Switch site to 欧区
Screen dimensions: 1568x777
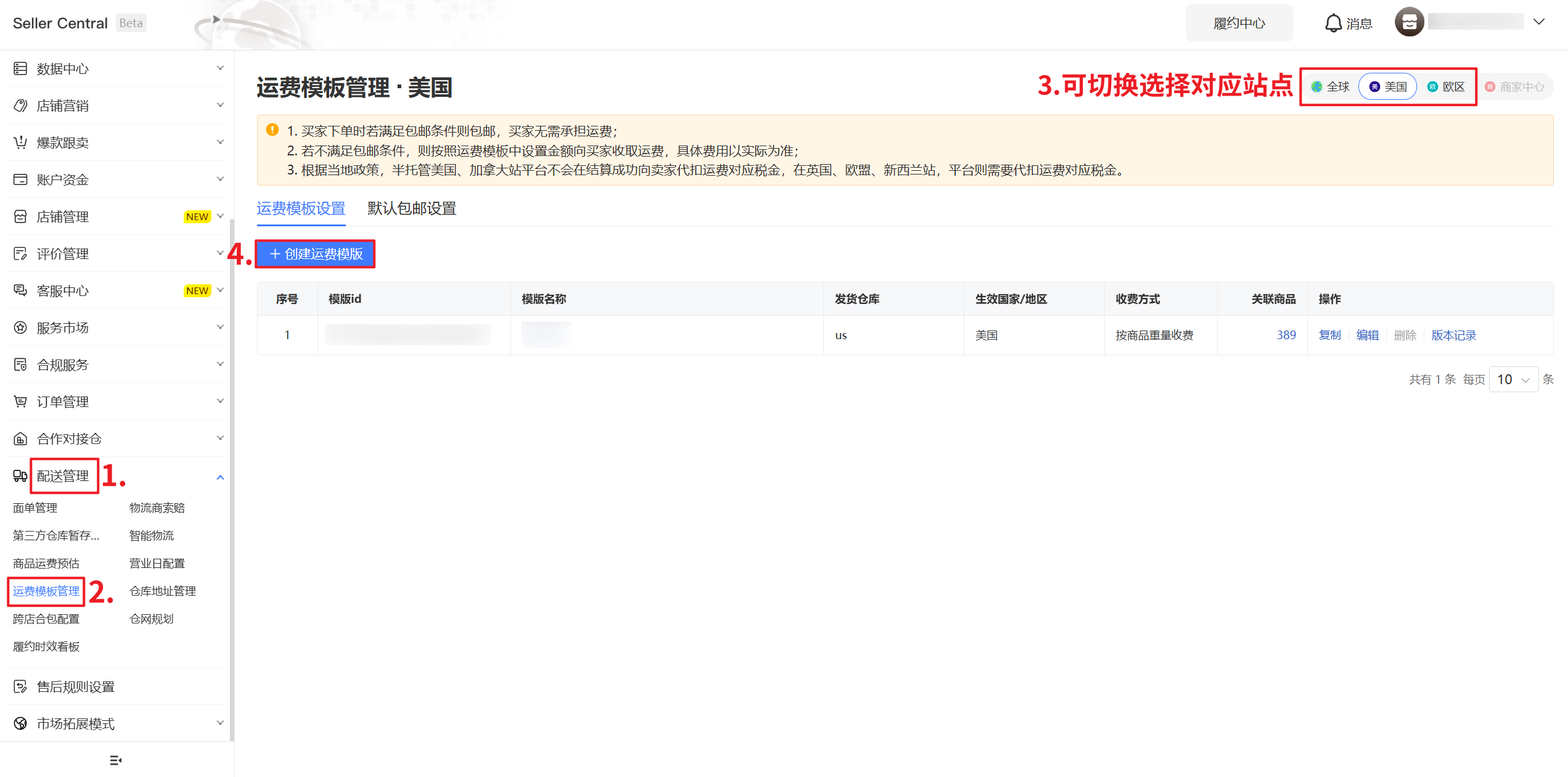1446,87
